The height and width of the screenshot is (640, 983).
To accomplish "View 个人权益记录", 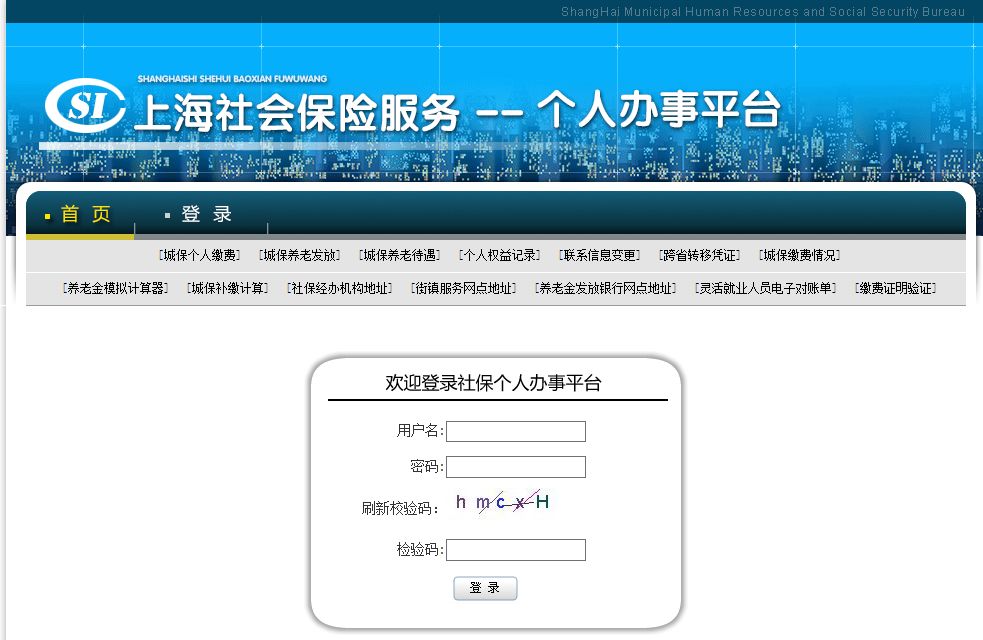I will [x=500, y=255].
